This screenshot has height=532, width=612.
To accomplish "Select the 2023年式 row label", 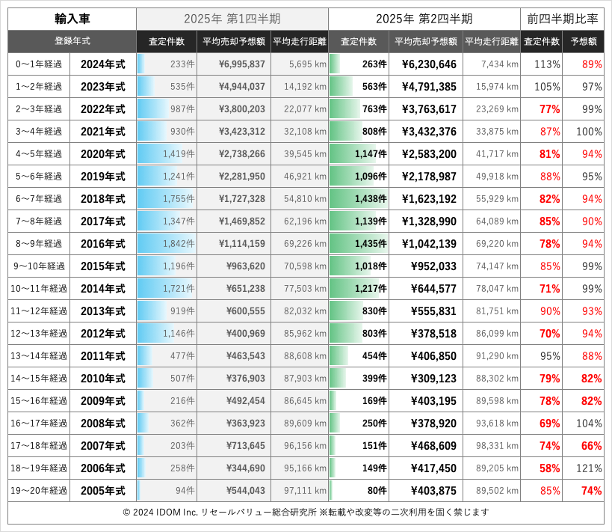I will tap(103, 87).
